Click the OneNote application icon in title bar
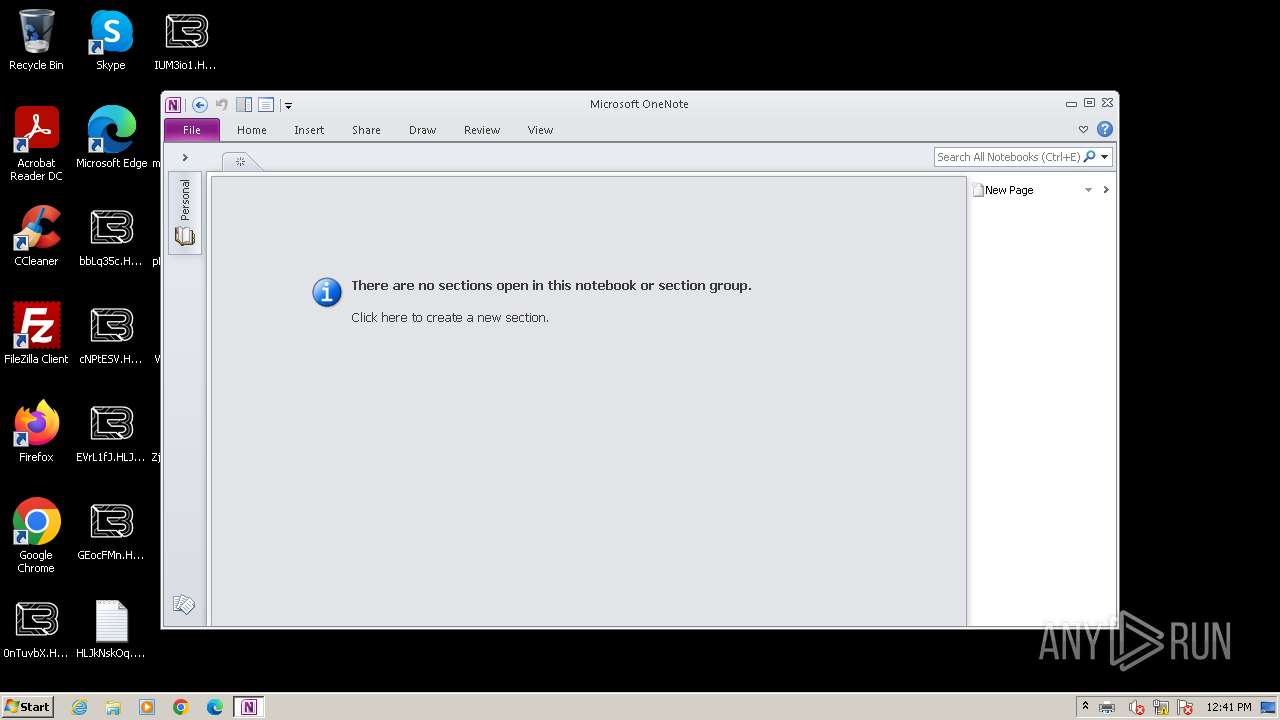 pos(173,105)
